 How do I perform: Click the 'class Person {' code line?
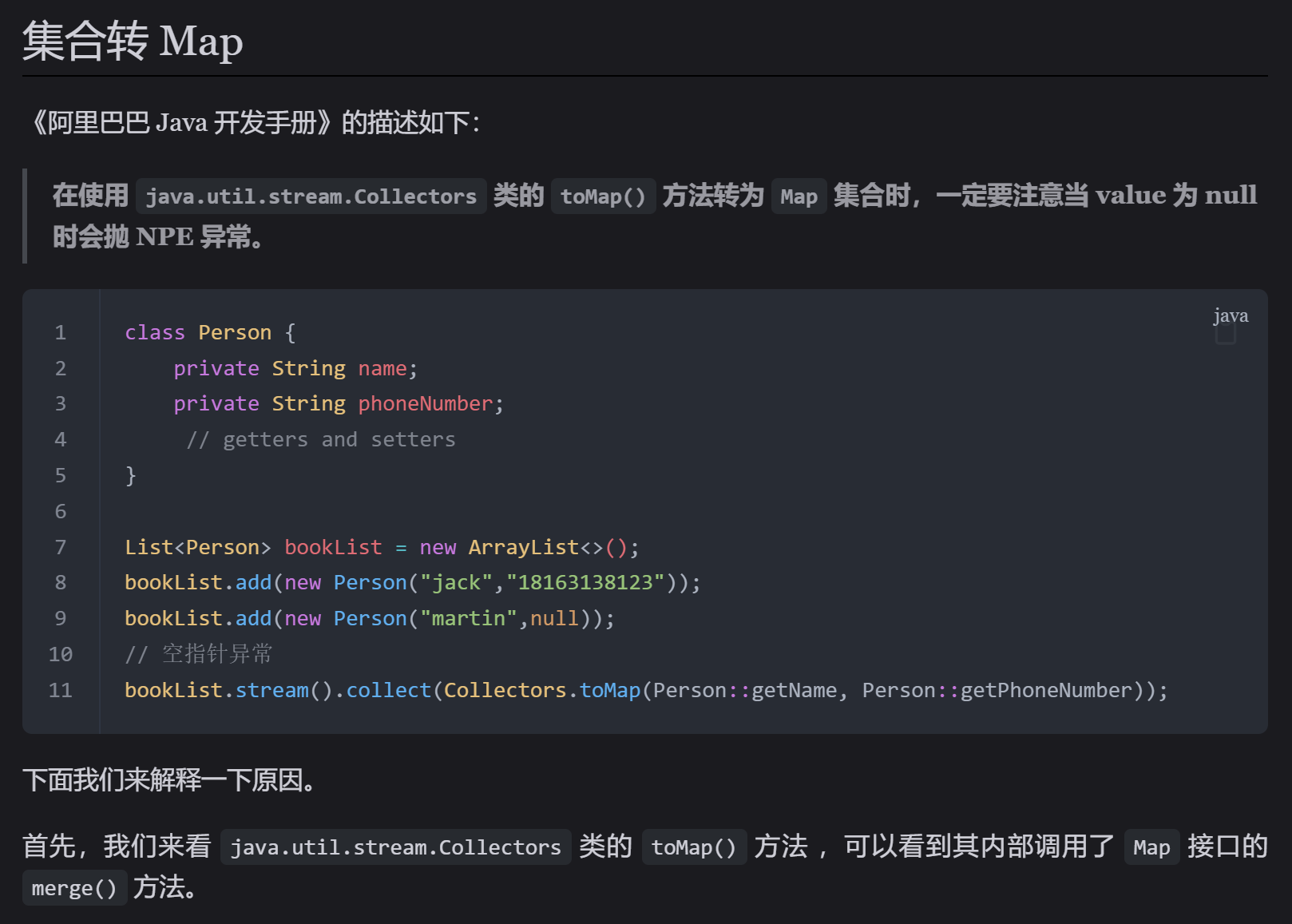(x=210, y=332)
